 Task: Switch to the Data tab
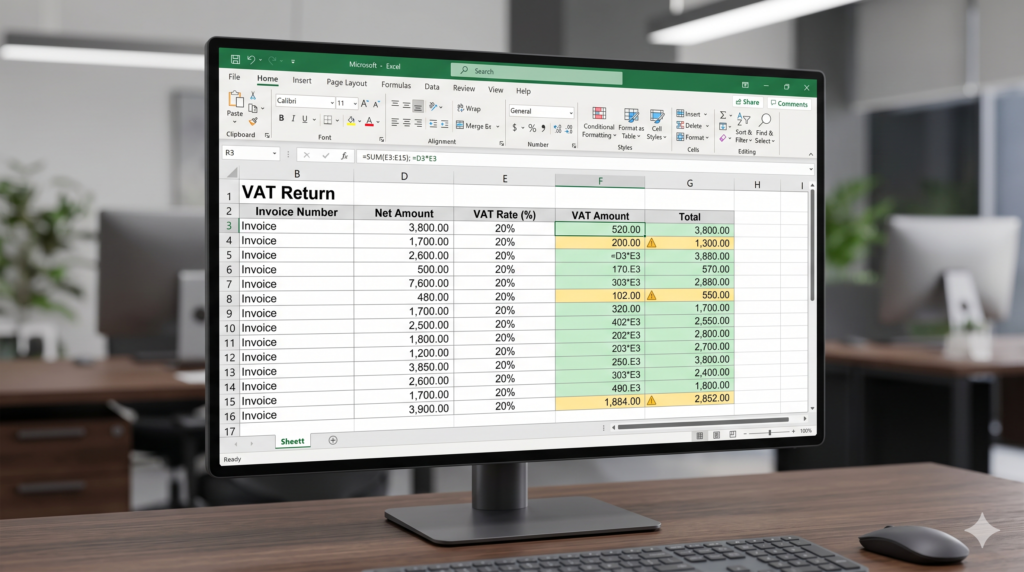tap(432, 87)
